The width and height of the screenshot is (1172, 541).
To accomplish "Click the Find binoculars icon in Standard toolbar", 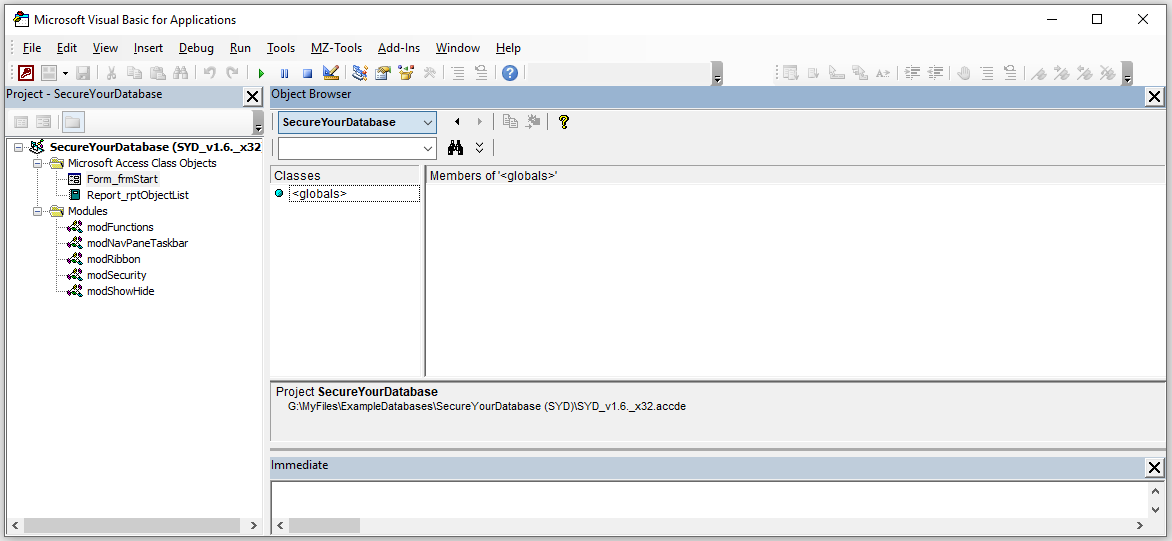I will point(180,72).
